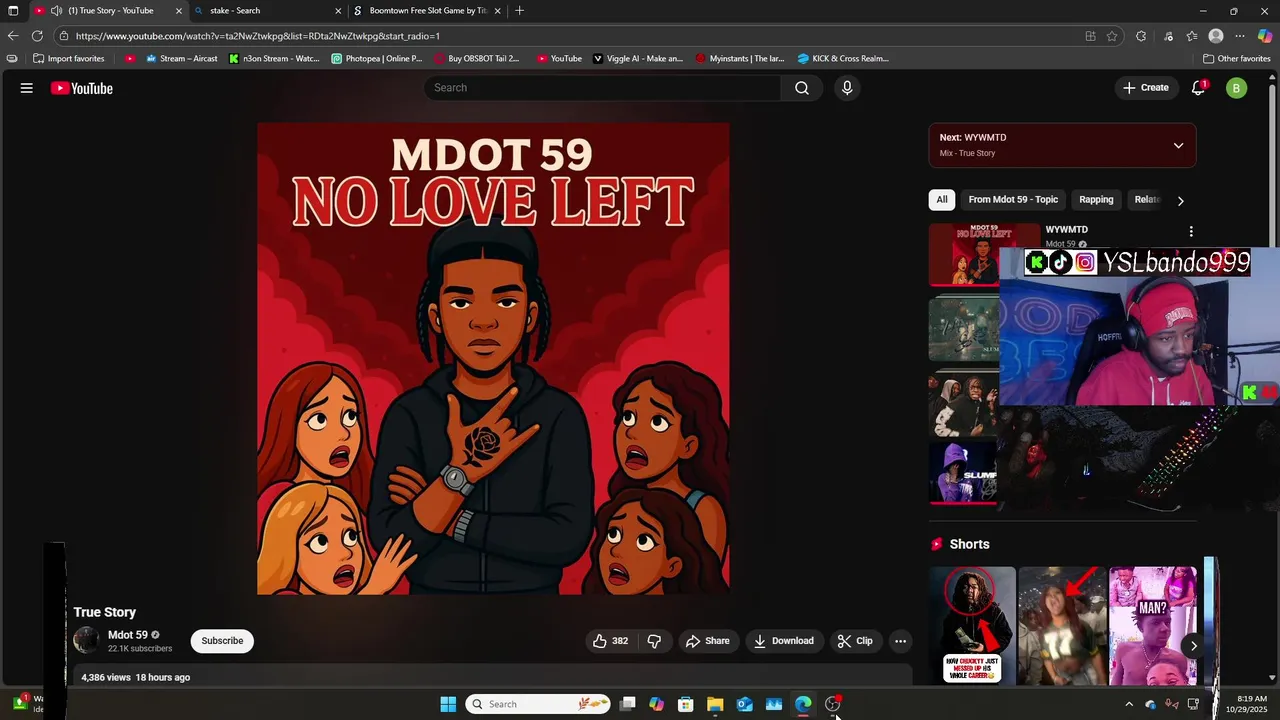The width and height of the screenshot is (1280, 720).
Task: Like the True Story video
Action: (611, 641)
